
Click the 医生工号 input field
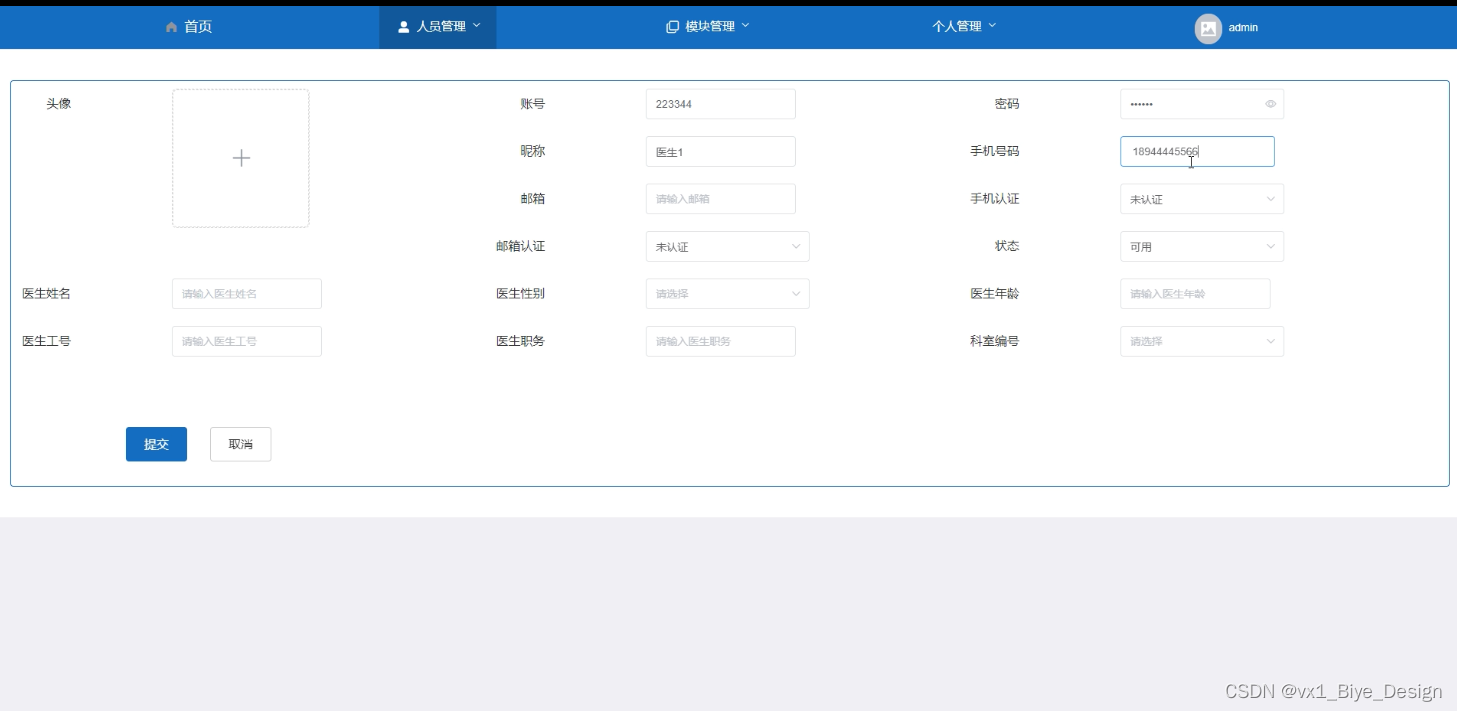(247, 341)
